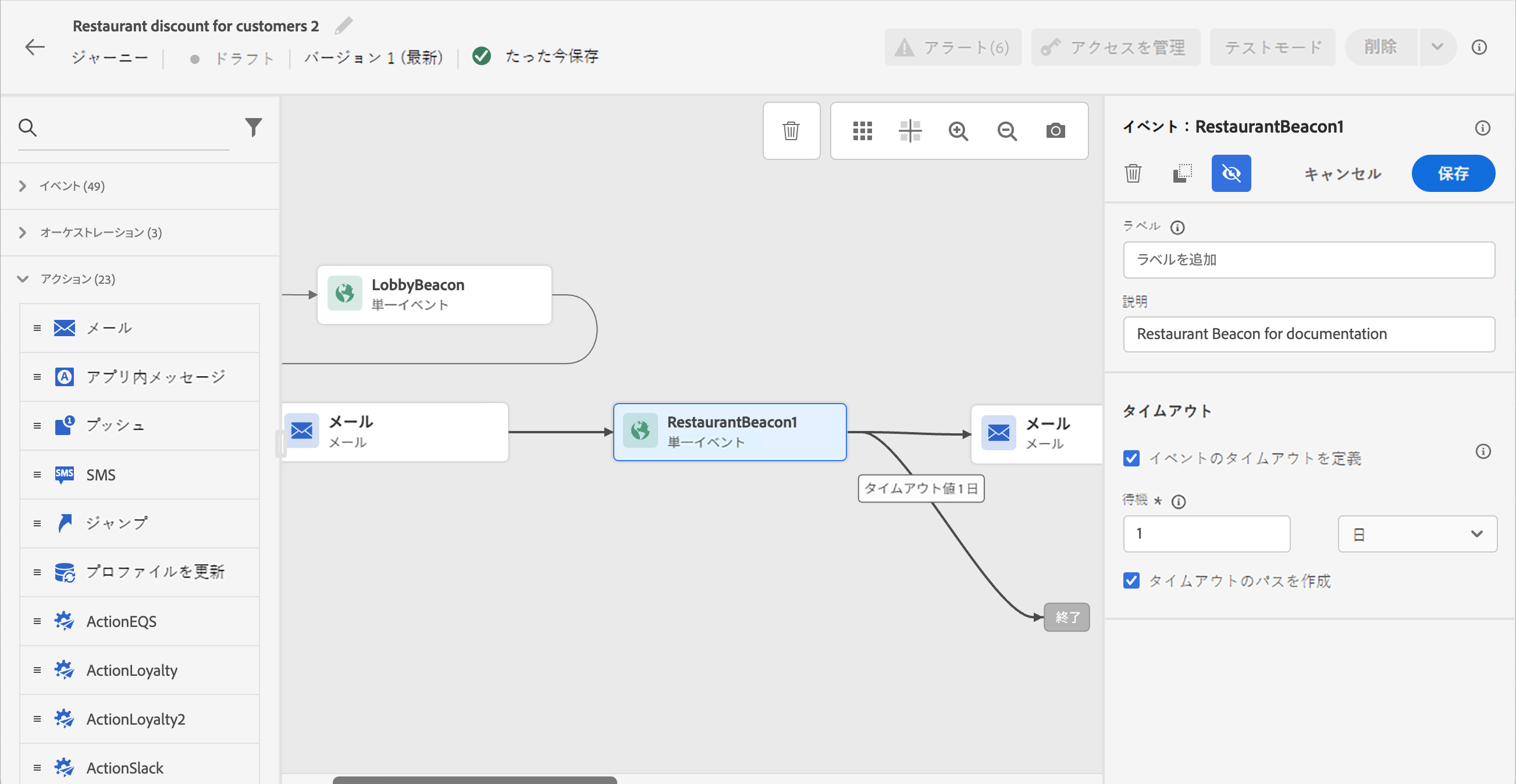The height and width of the screenshot is (784, 1516).
Task: Take a canvas screenshot with the camera icon
Action: click(1055, 131)
